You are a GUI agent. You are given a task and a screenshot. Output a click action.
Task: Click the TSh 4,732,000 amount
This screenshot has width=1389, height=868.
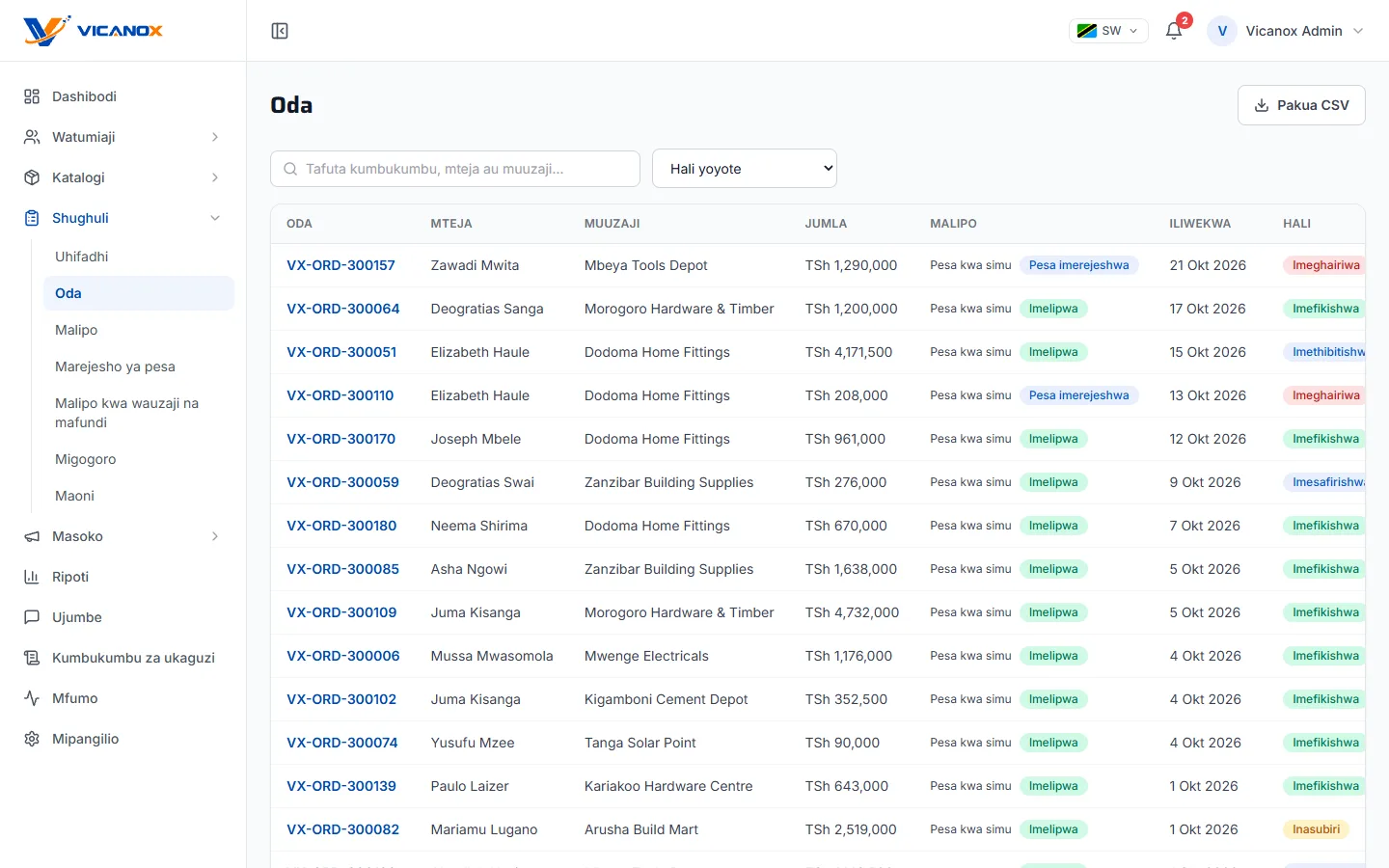pyautogui.click(x=852, y=612)
